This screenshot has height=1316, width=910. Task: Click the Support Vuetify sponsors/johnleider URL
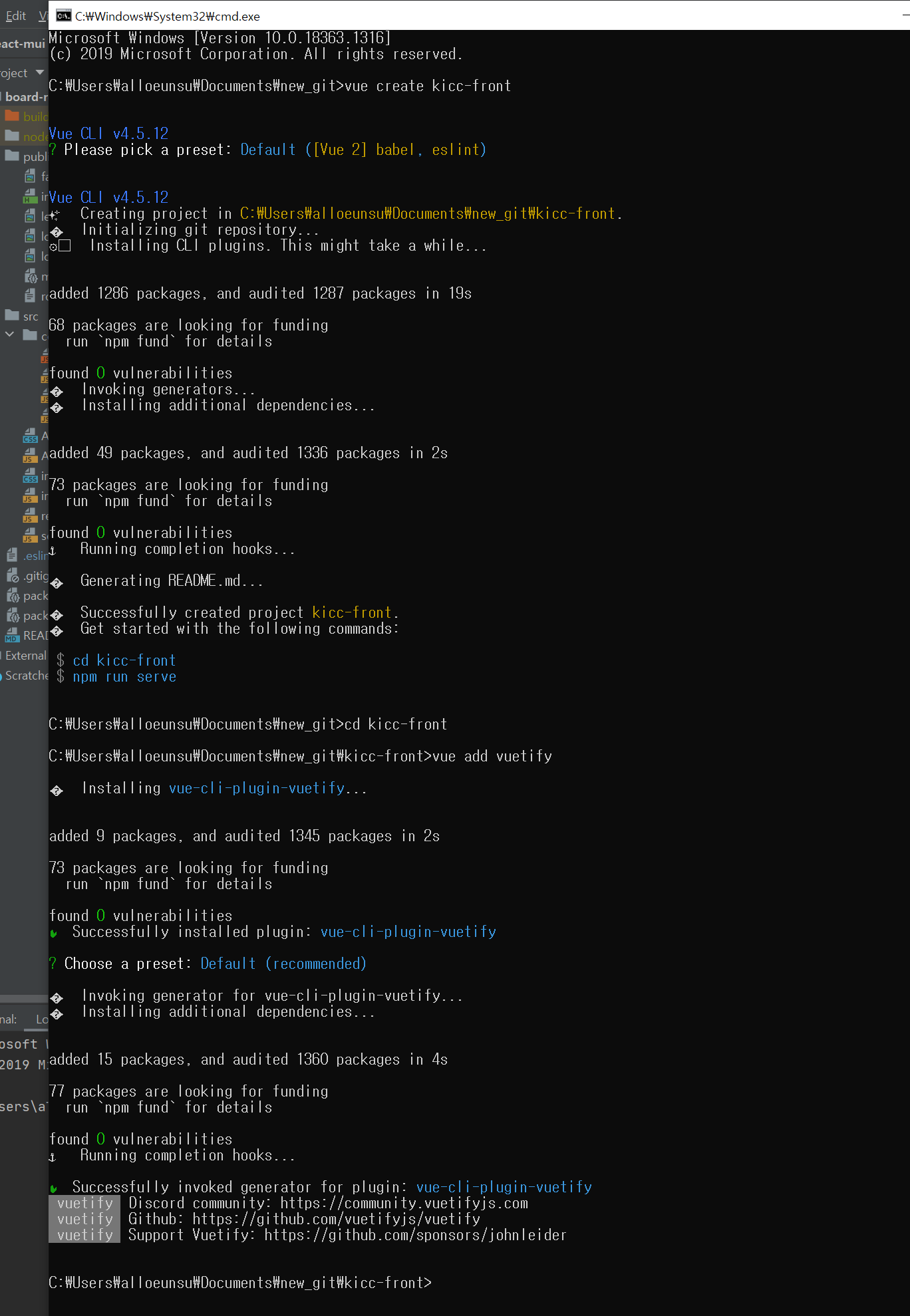[415, 1235]
